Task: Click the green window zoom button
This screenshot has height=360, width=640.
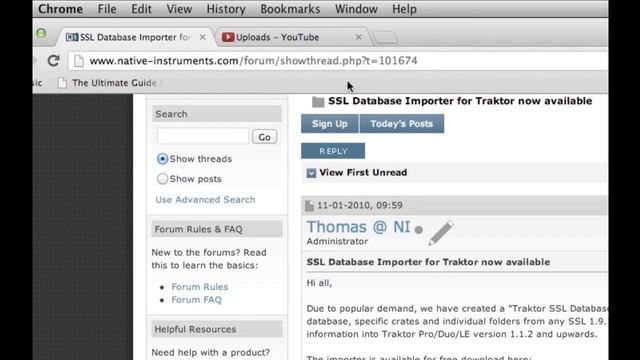Action: pyautogui.click(x=41, y=33)
